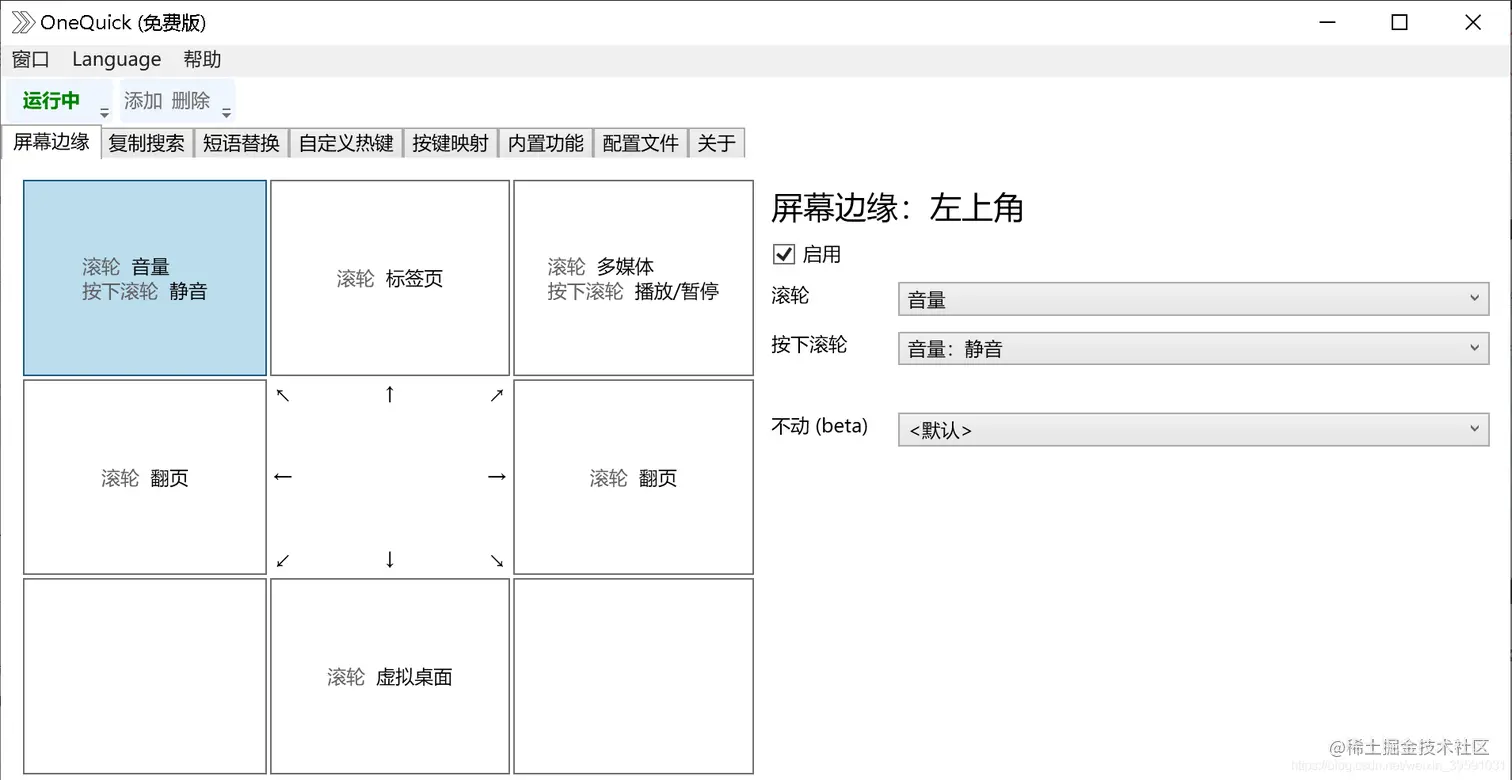Open the 按下滚轮 dropdown showing 音量：静音
The width and height of the screenshot is (1512, 780).
tap(1191, 348)
